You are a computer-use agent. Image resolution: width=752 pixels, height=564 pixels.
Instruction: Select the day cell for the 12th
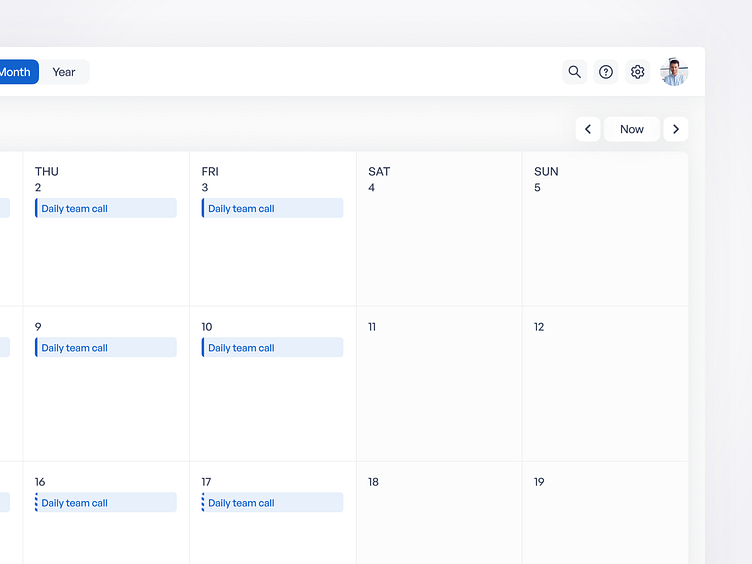point(605,390)
